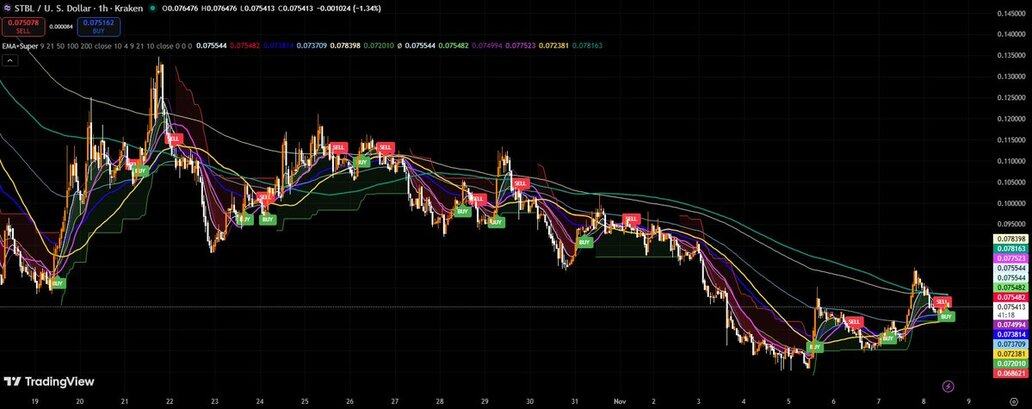Click the 25 date on time axis
The height and width of the screenshot is (409, 1032).
coord(305,400)
